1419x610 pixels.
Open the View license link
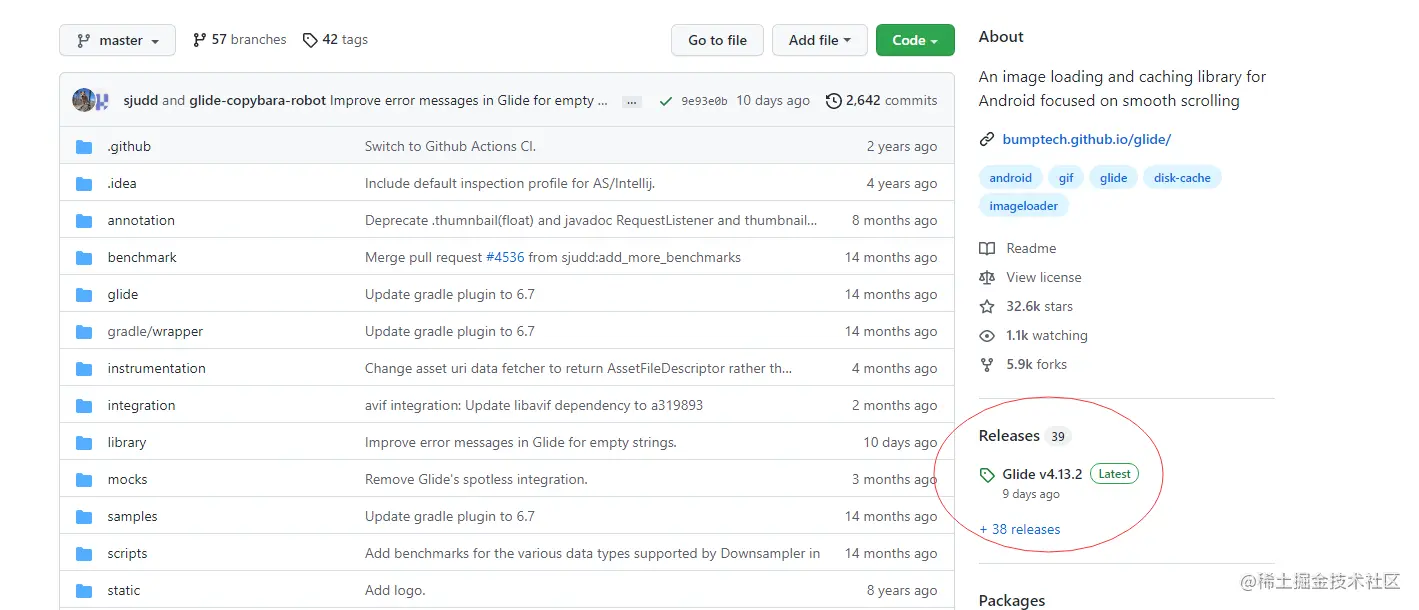point(1044,277)
